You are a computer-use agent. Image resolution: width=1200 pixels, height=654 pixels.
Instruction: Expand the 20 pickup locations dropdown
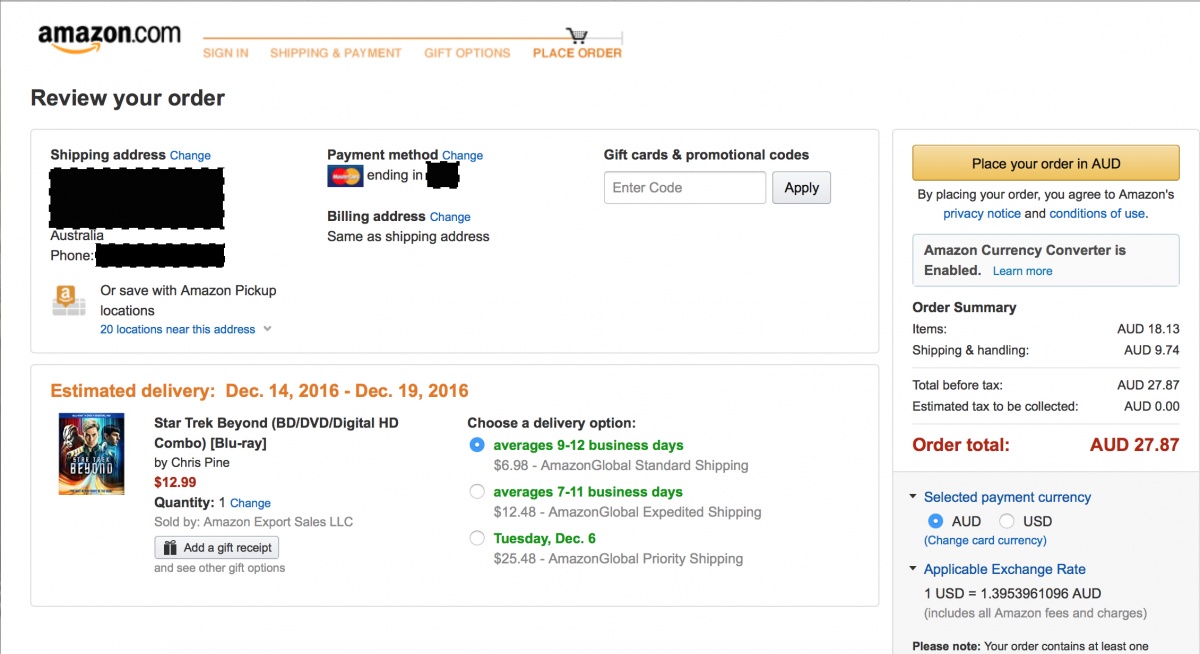267,329
